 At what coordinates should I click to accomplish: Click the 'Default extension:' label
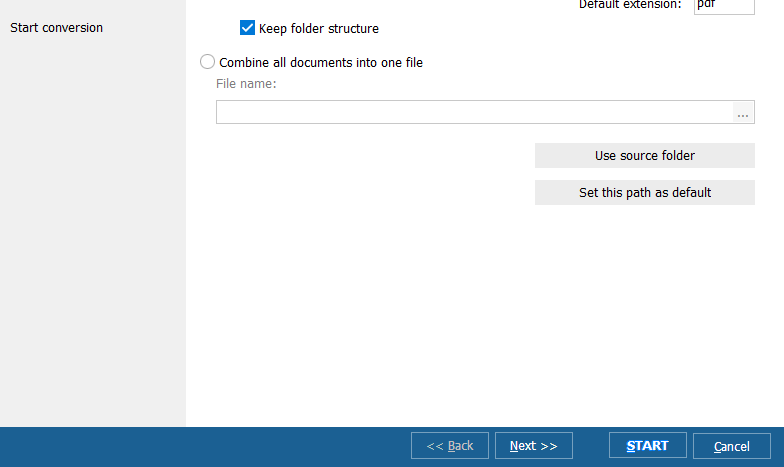(x=630, y=5)
